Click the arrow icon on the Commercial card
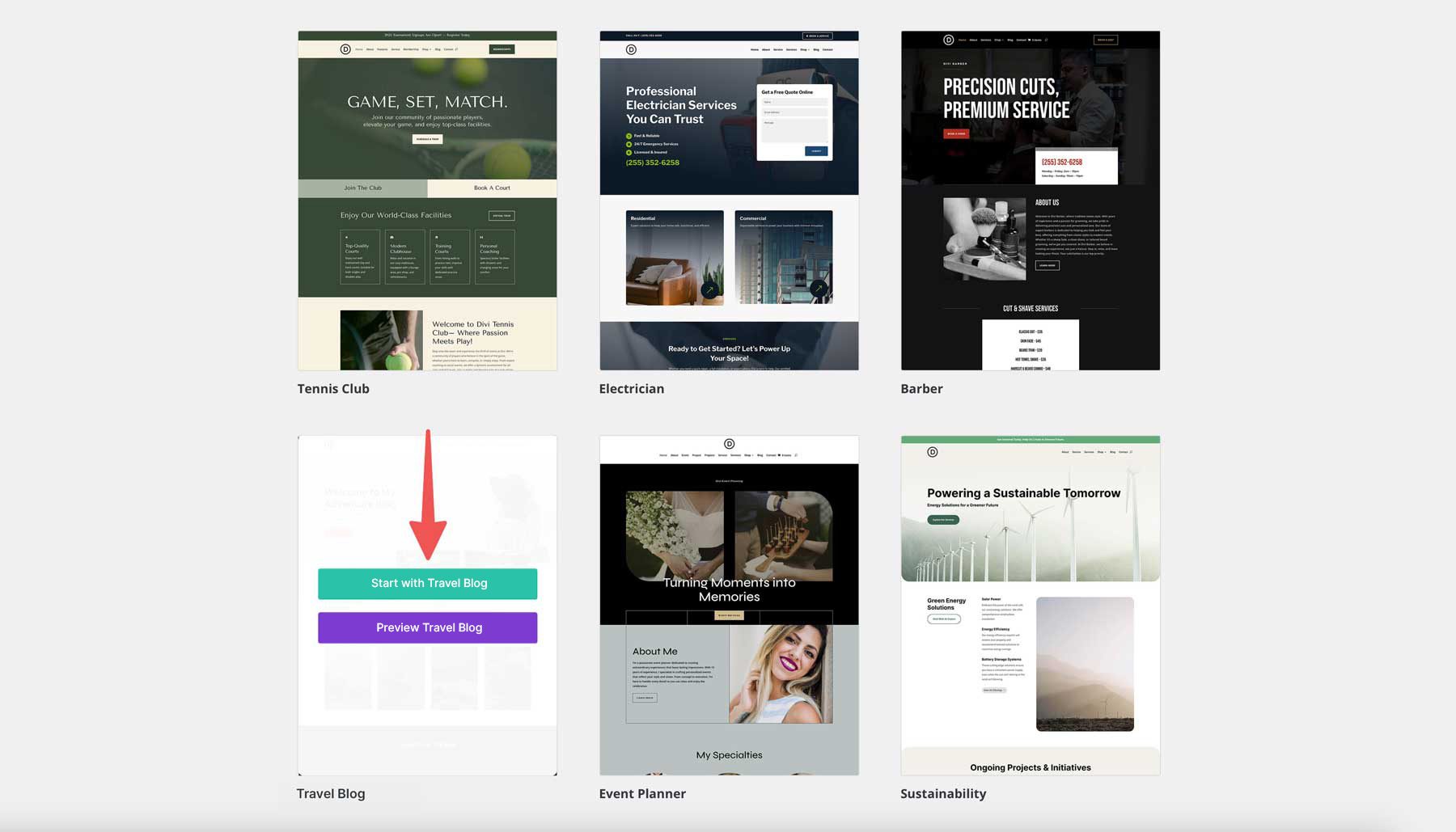Viewport: 1456px width, 832px height. [819, 288]
